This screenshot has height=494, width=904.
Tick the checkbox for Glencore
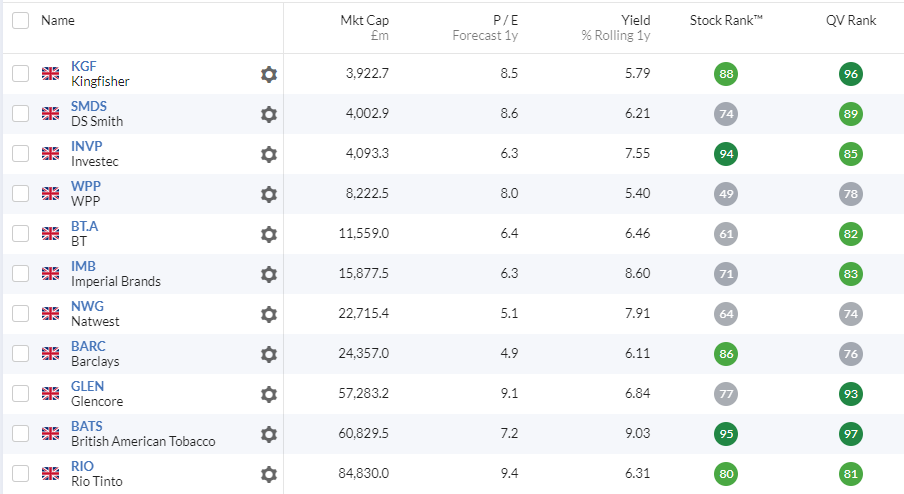tap(21, 393)
